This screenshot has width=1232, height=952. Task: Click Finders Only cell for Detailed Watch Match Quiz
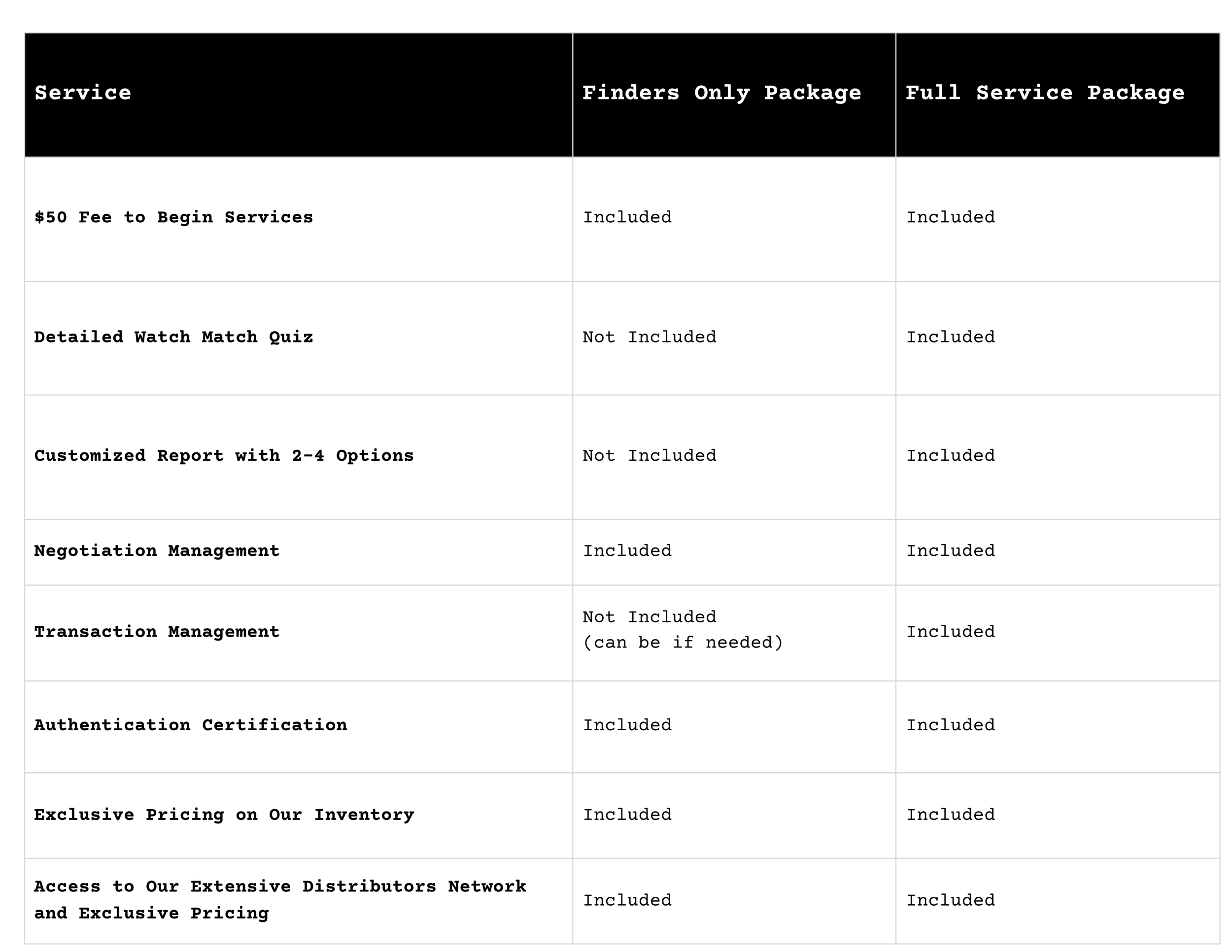pos(650,337)
